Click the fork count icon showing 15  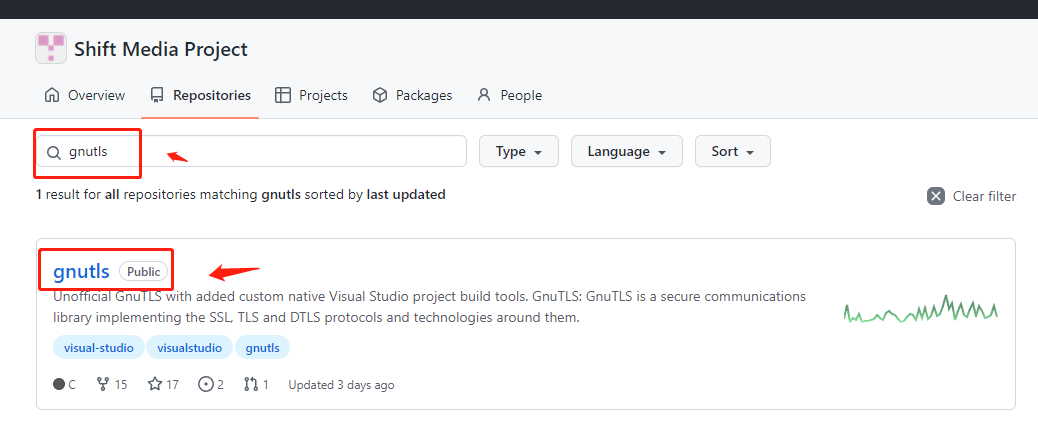pyautogui.click(x=102, y=384)
